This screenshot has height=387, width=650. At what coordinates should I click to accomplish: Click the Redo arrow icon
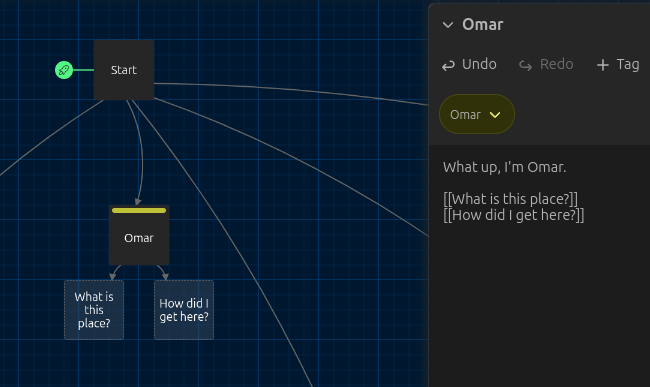526,65
